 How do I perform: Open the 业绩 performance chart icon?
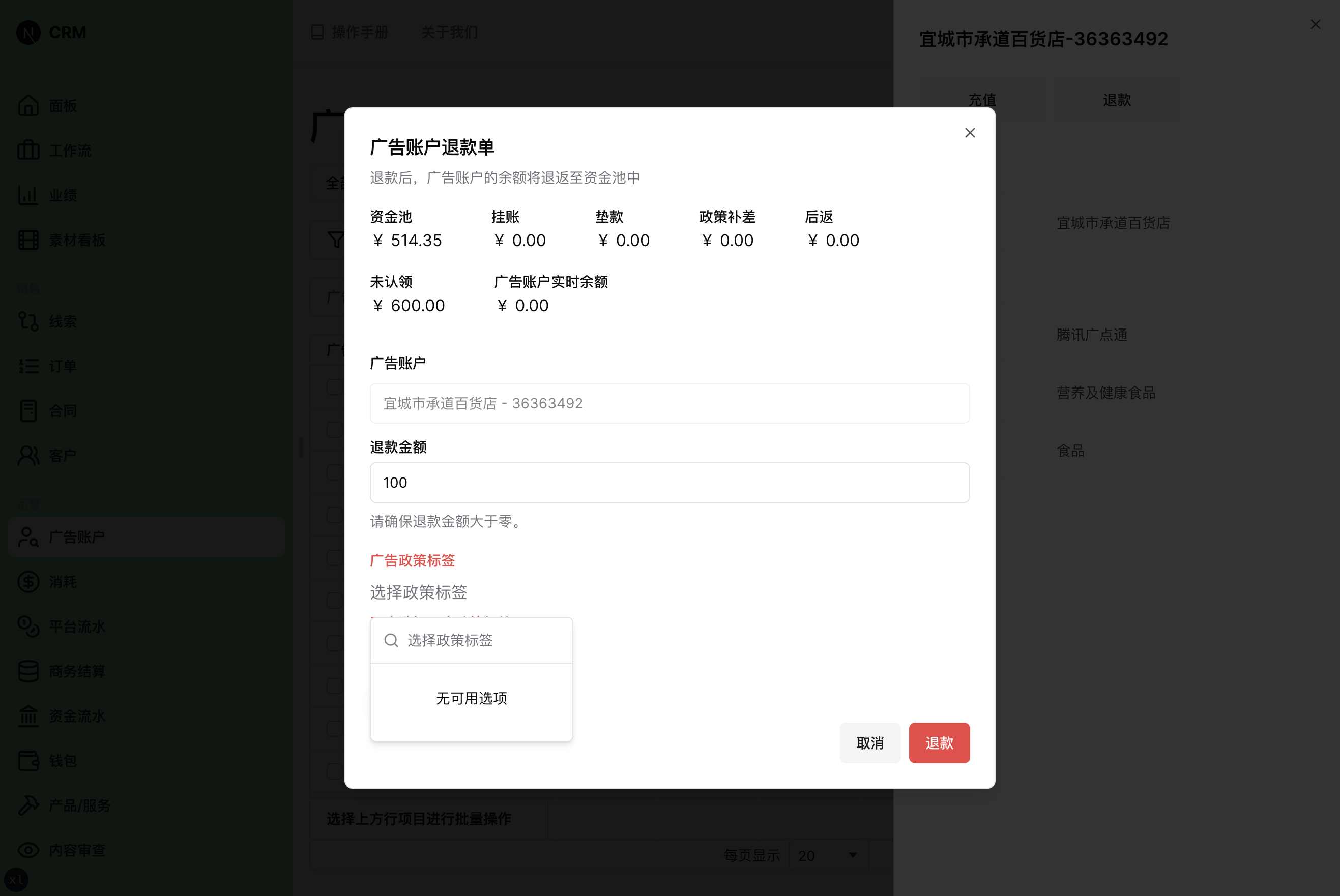pos(28,195)
